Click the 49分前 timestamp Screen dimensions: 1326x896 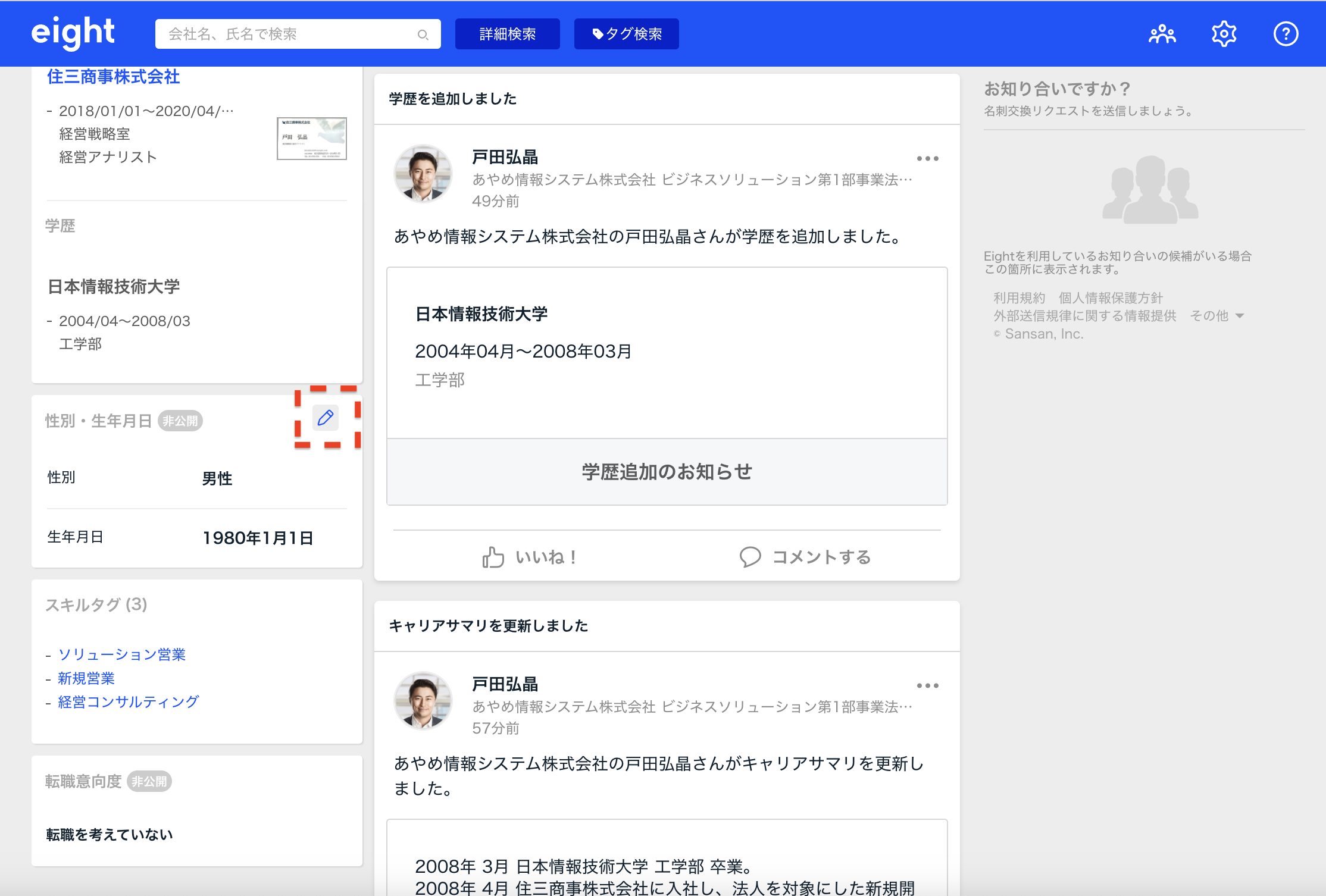pos(495,201)
